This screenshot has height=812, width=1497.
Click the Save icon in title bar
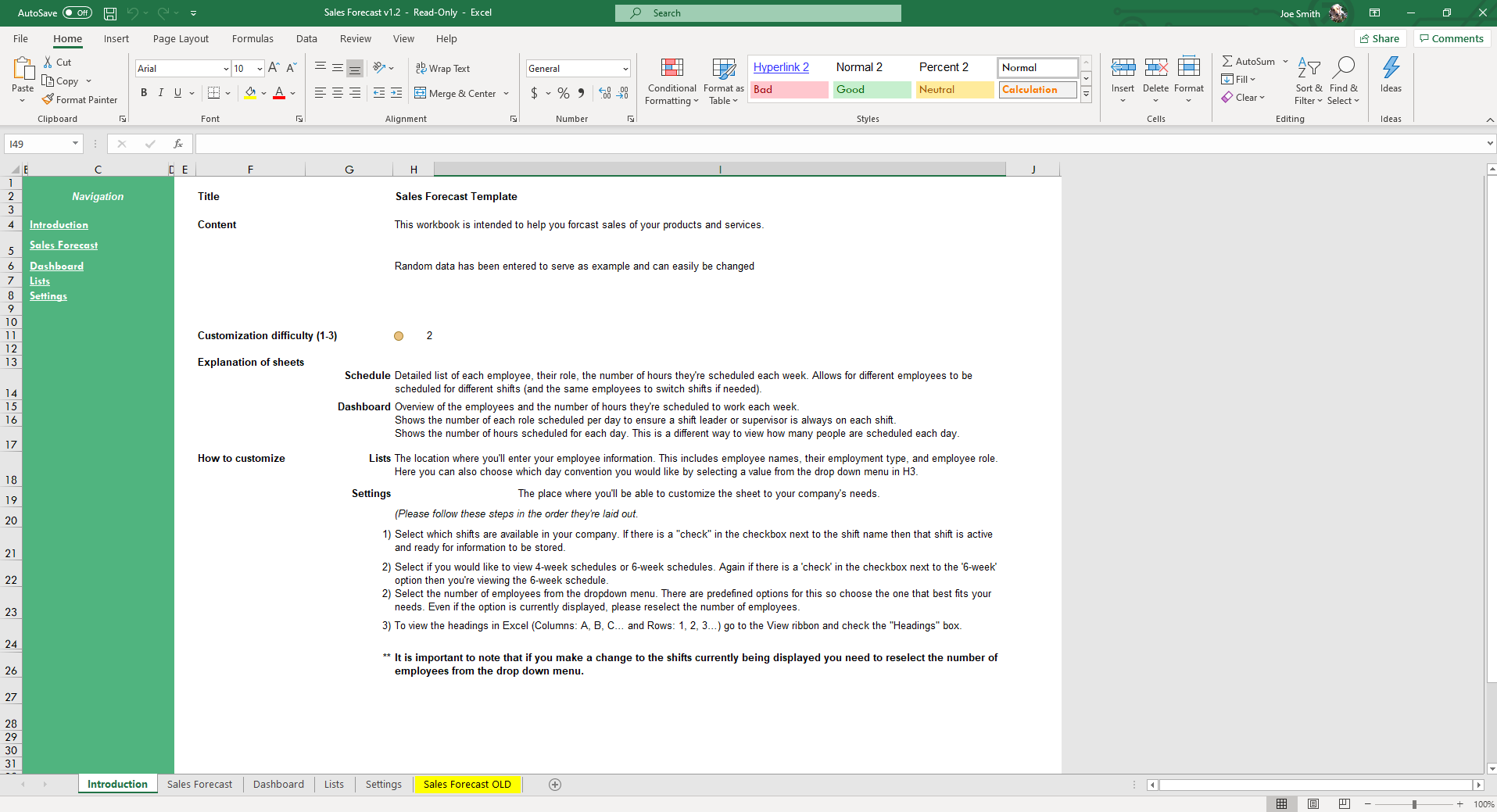click(110, 13)
